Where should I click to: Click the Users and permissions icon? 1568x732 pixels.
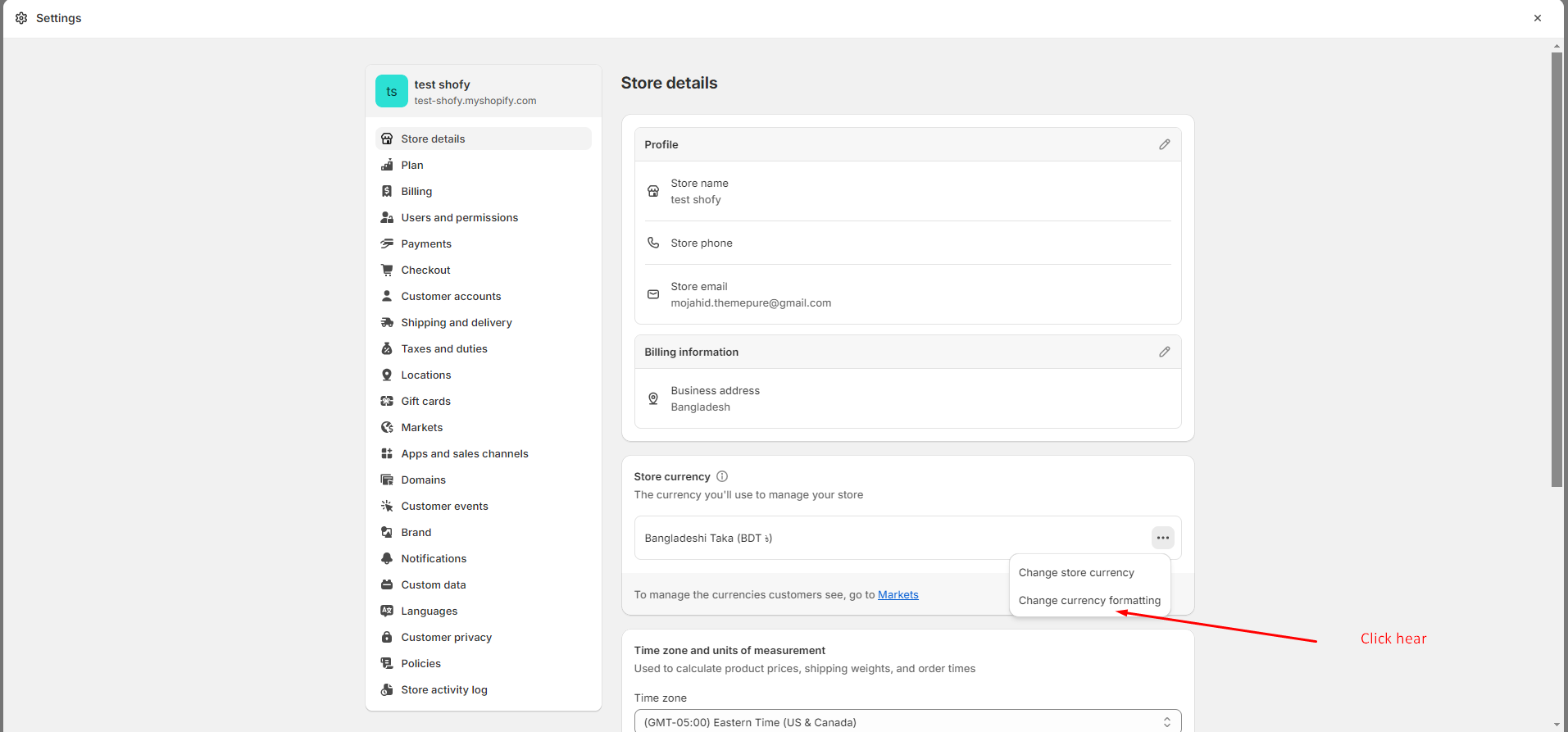click(x=387, y=217)
